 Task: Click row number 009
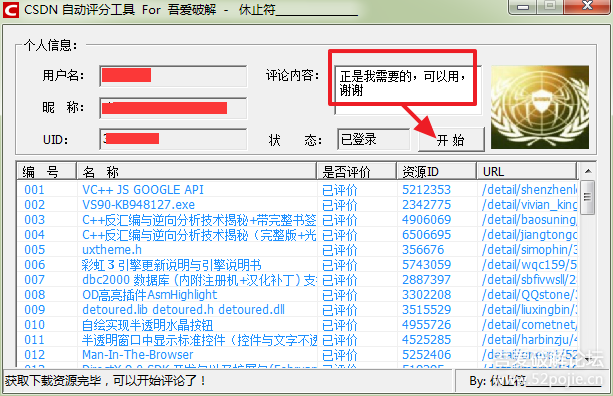pyautogui.click(x=34, y=310)
